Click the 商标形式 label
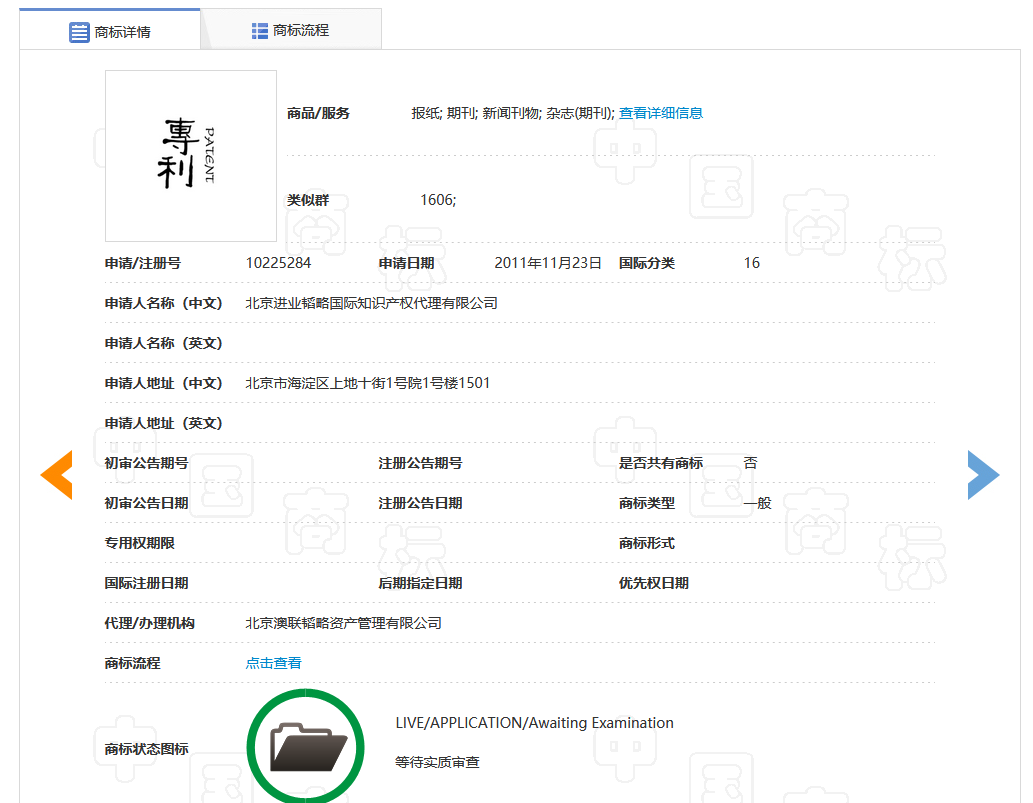1033x803 pixels. [647, 543]
